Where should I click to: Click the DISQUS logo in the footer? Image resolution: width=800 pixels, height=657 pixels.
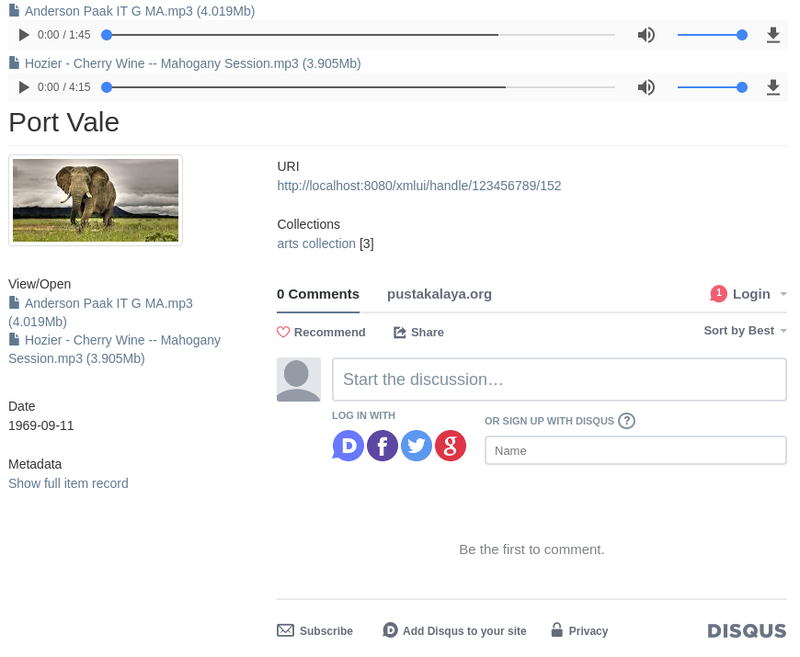coord(747,631)
